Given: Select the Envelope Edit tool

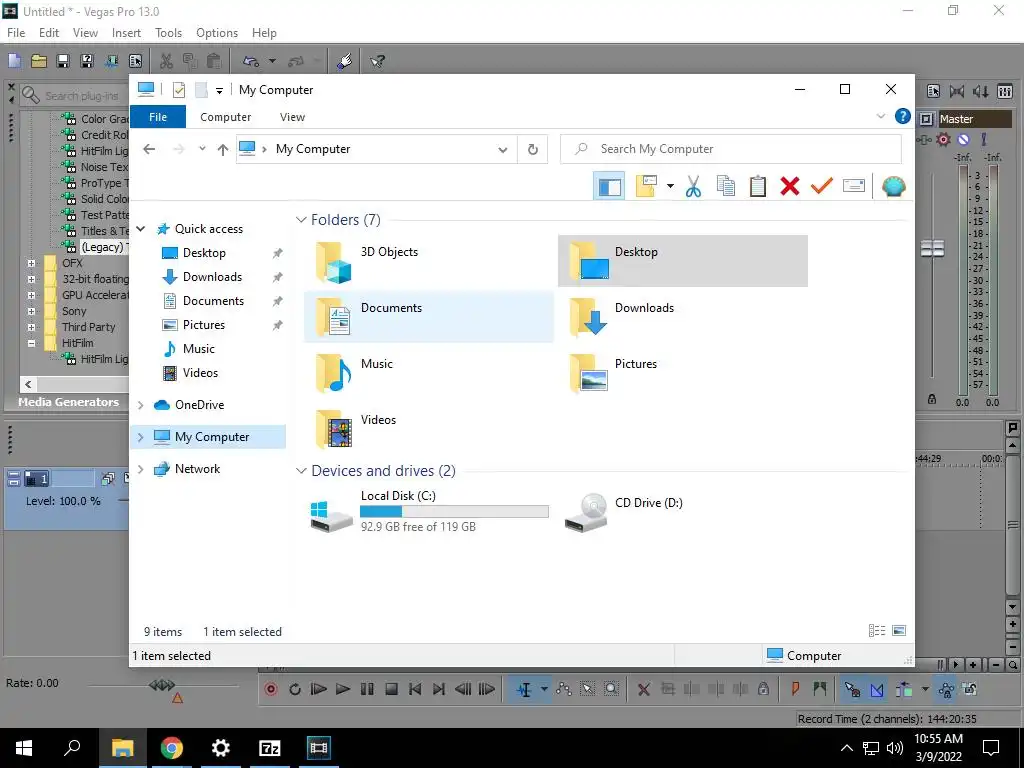Looking at the screenshot, I should 564,689.
